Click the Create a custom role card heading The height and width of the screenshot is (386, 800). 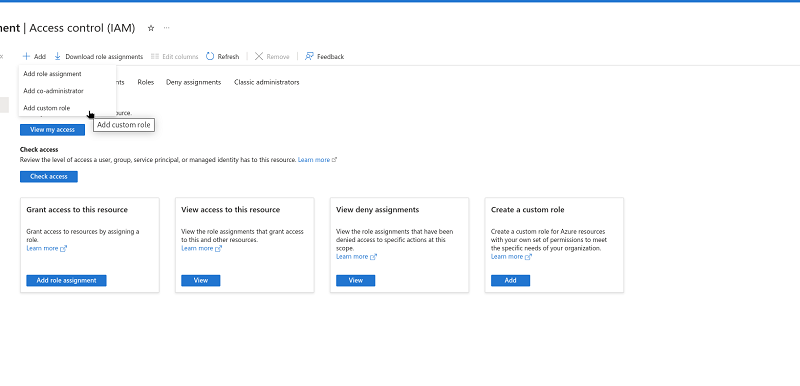pos(528,210)
